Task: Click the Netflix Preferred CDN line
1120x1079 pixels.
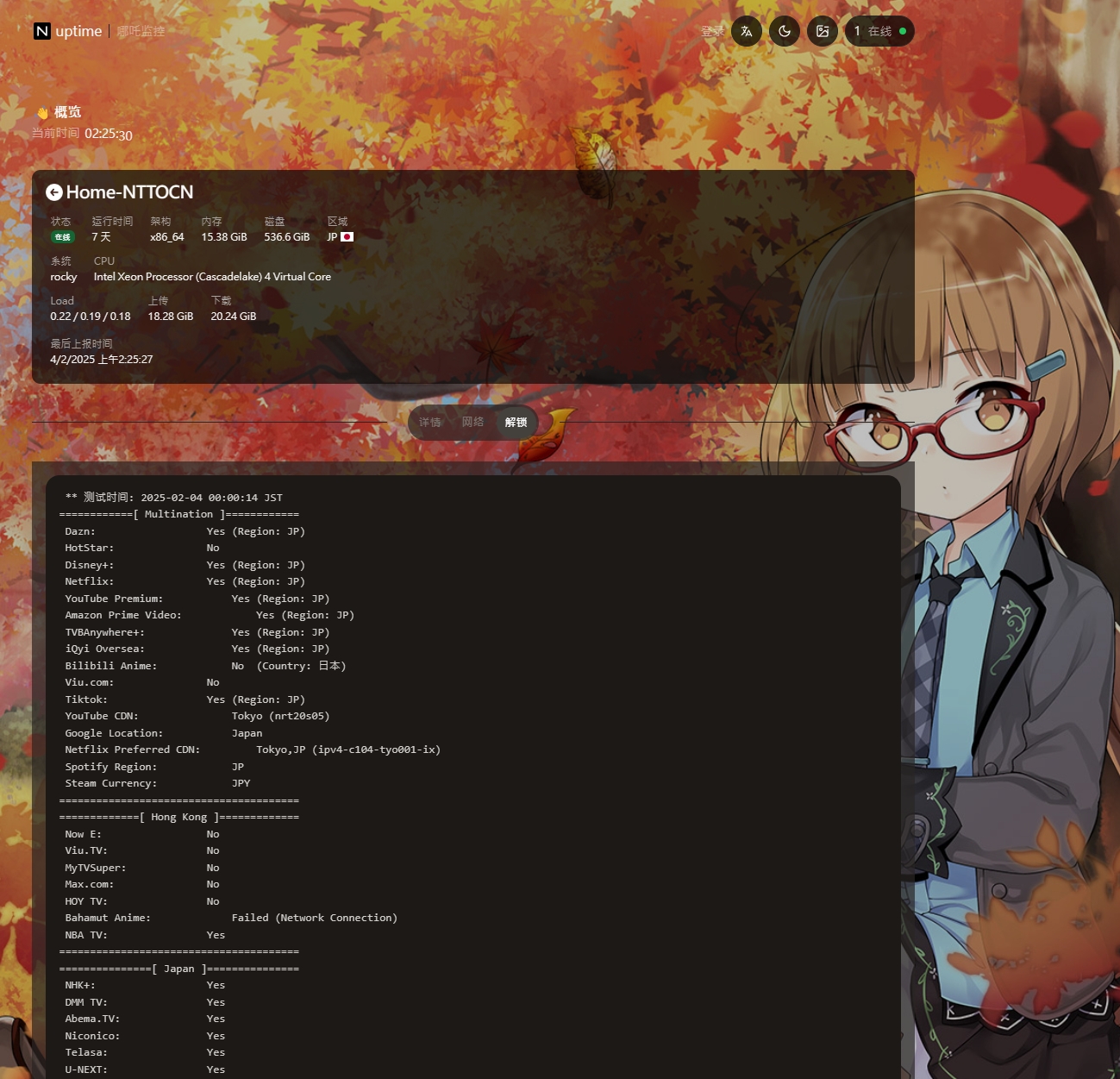Action: tap(253, 750)
